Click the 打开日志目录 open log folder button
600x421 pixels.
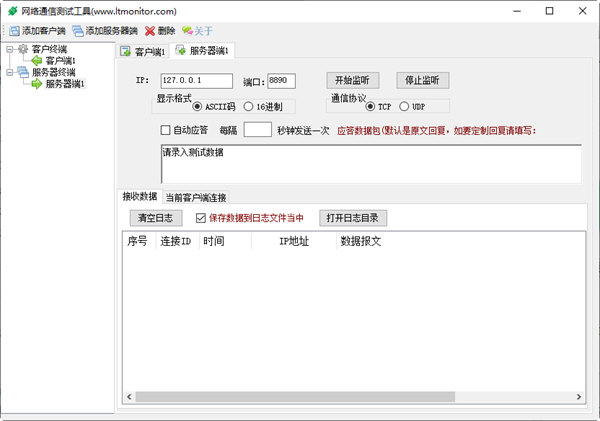coord(353,218)
